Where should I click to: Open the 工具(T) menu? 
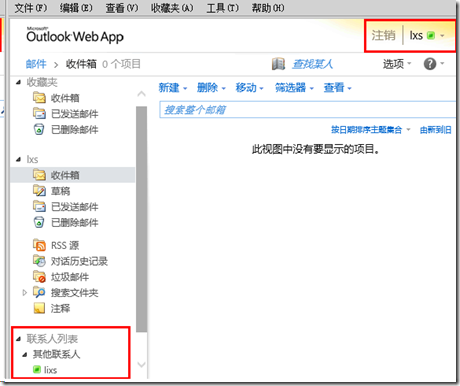coord(222,8)
